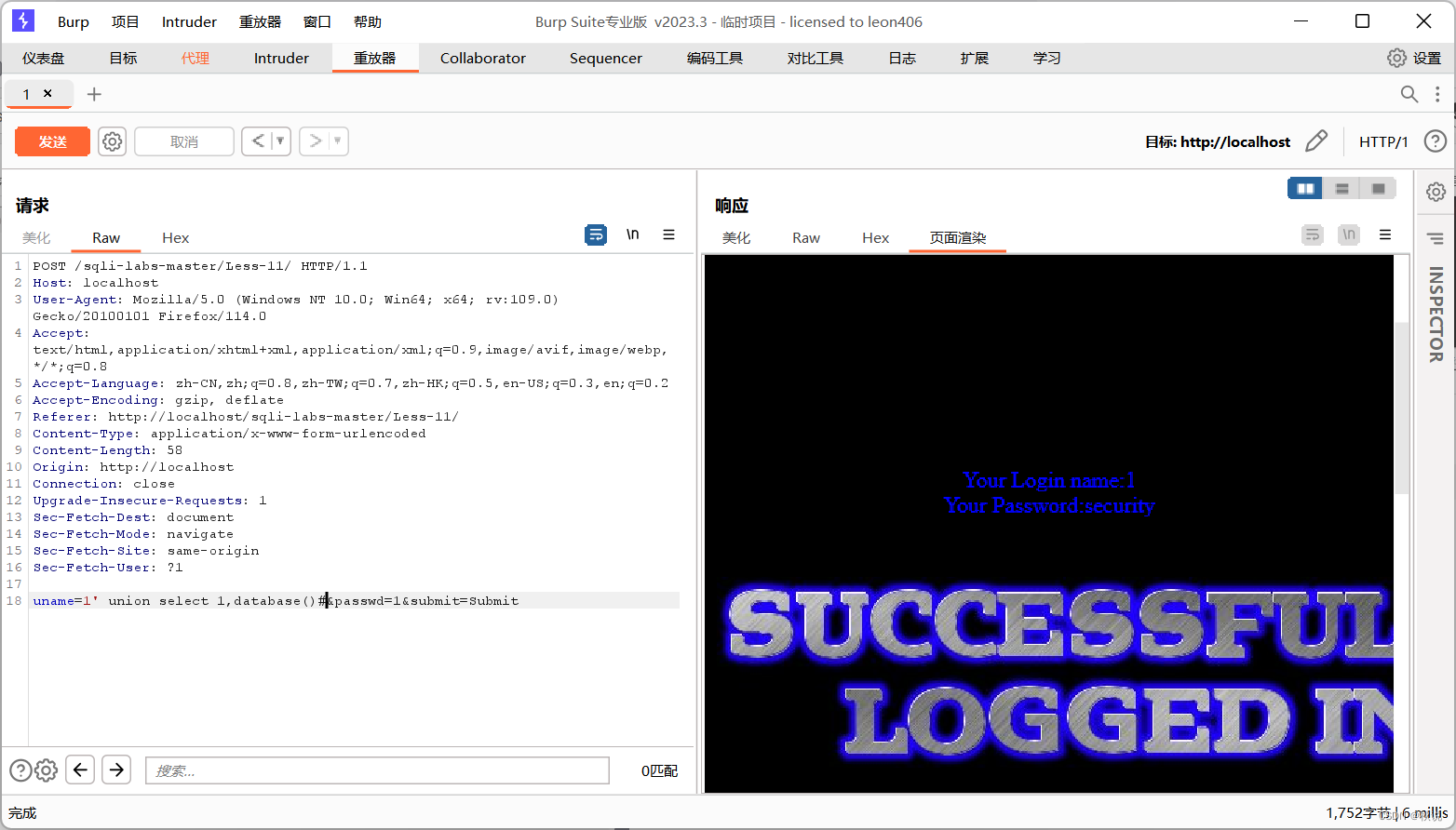The image size is (1456, 830).
Task: Expand the INSPECTOR side panel
Action: pos(1436,315)
